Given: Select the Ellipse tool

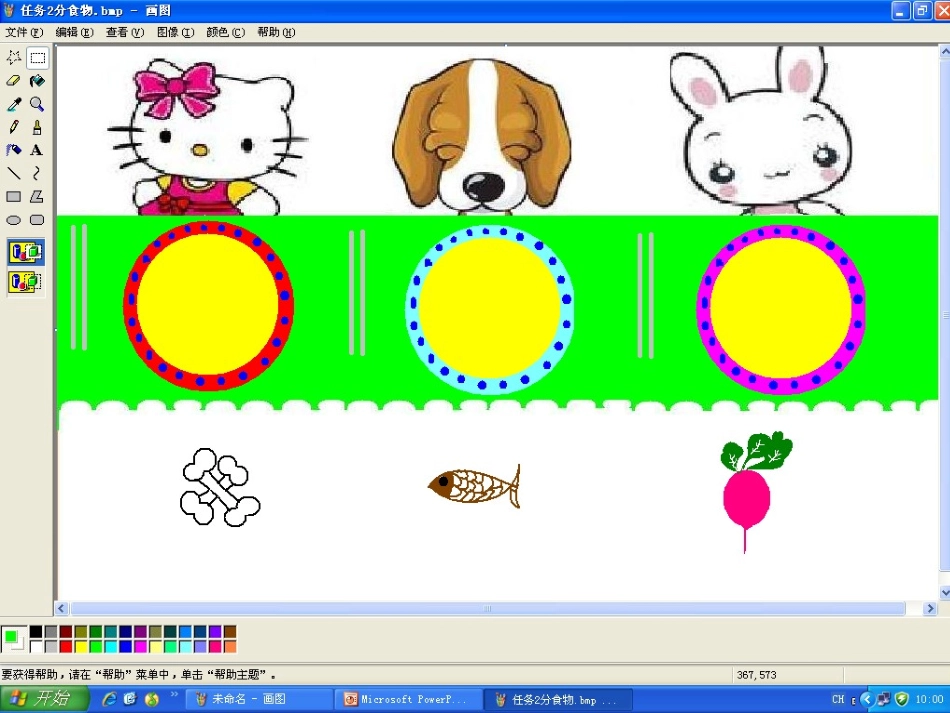Looking at the screenshot, I should pos(14,220).
